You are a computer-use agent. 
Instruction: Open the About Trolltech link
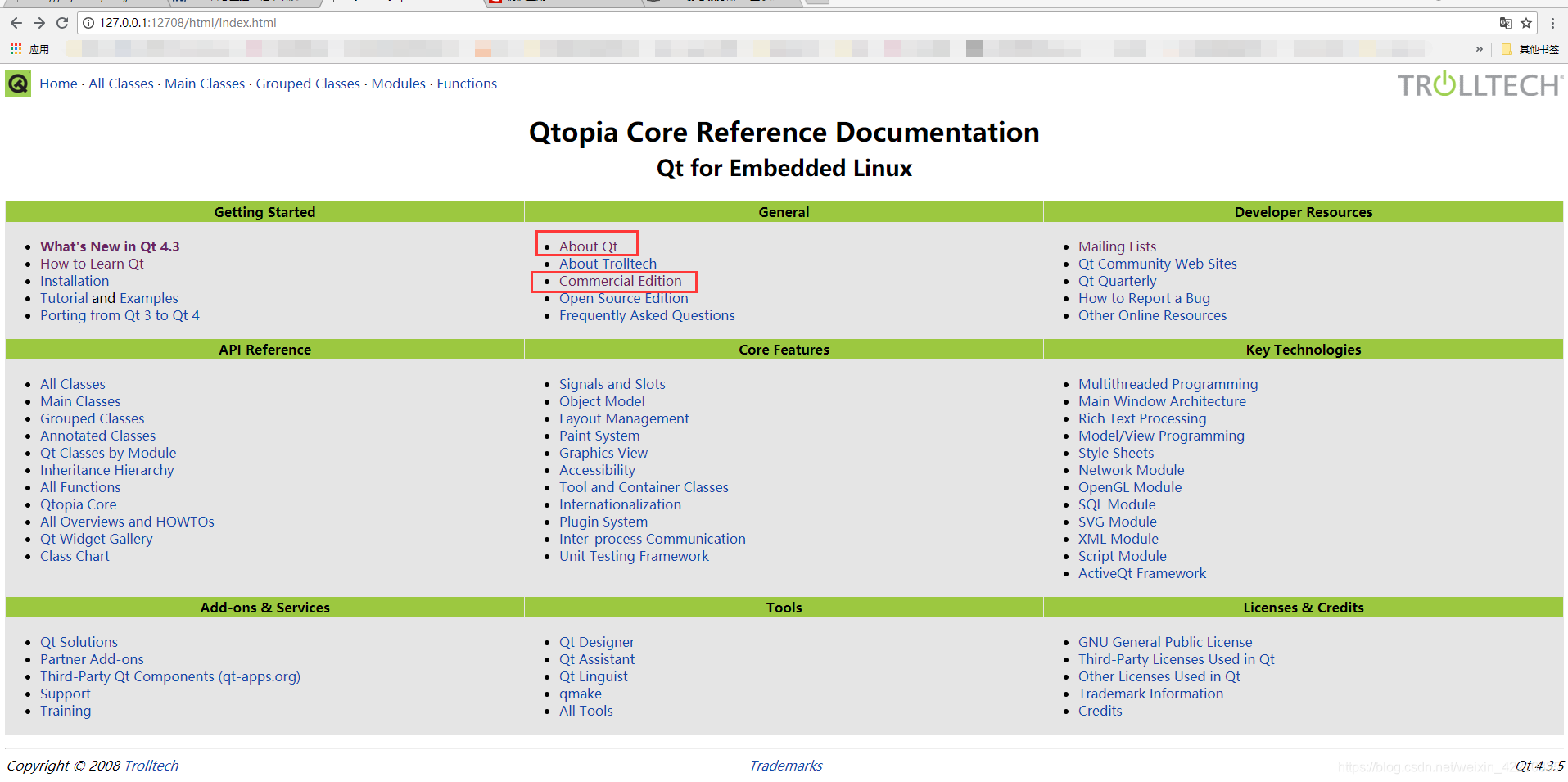pyautogui.click(x=608, y=264)
